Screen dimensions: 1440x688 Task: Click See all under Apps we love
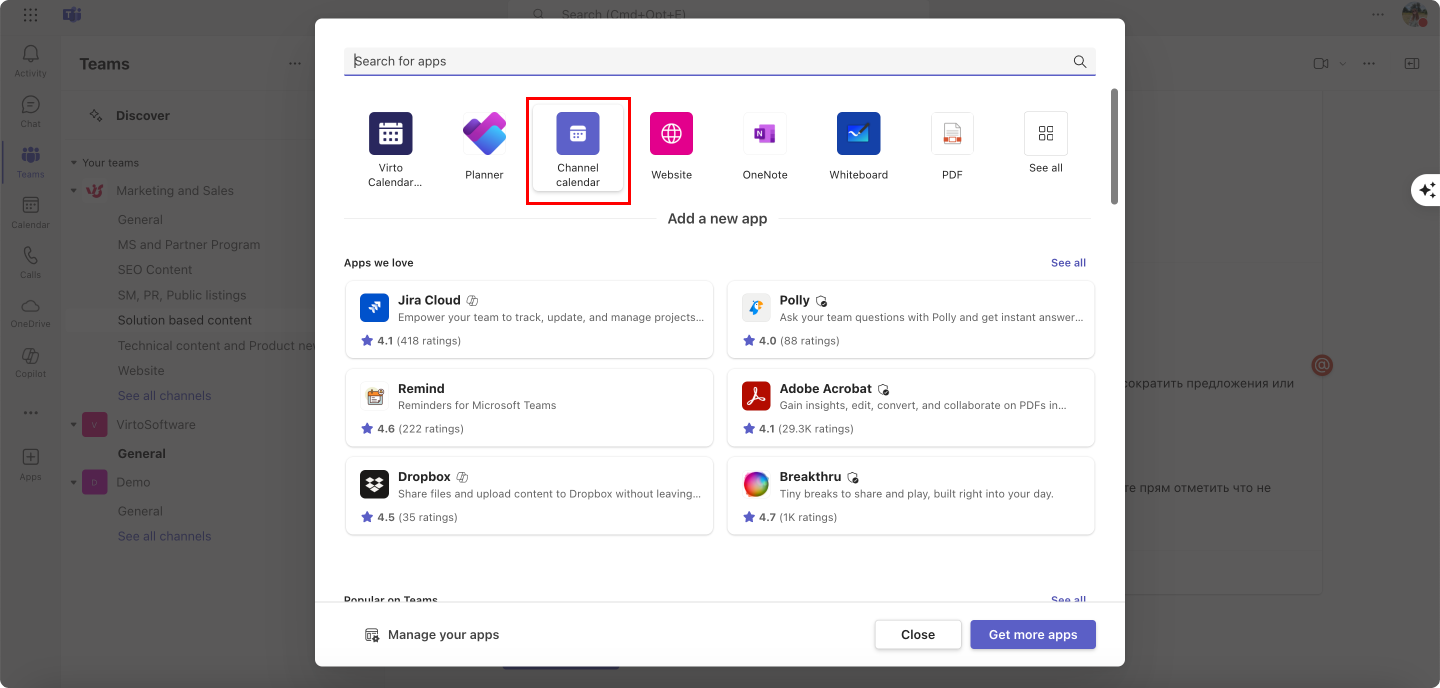[x=1068, y=263]
